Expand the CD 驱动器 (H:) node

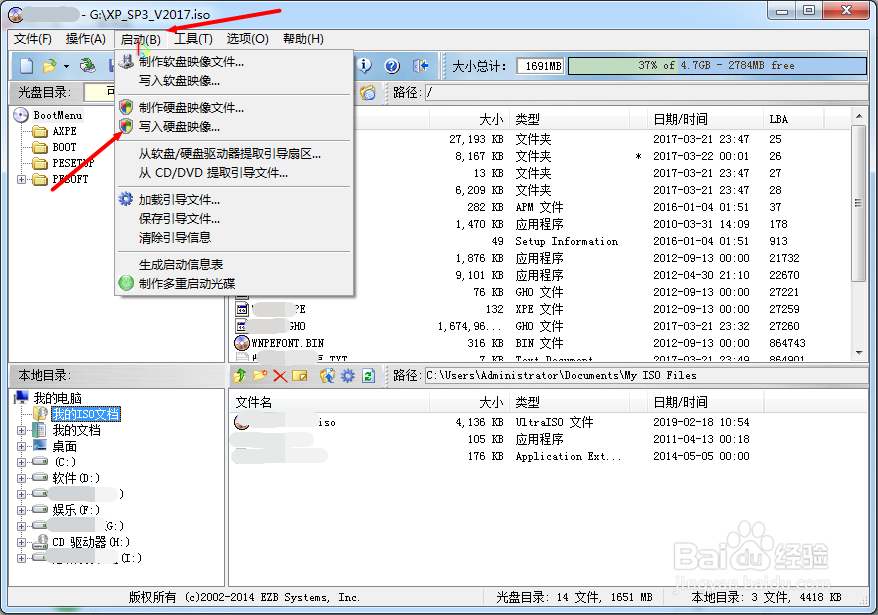coord(21,542)
